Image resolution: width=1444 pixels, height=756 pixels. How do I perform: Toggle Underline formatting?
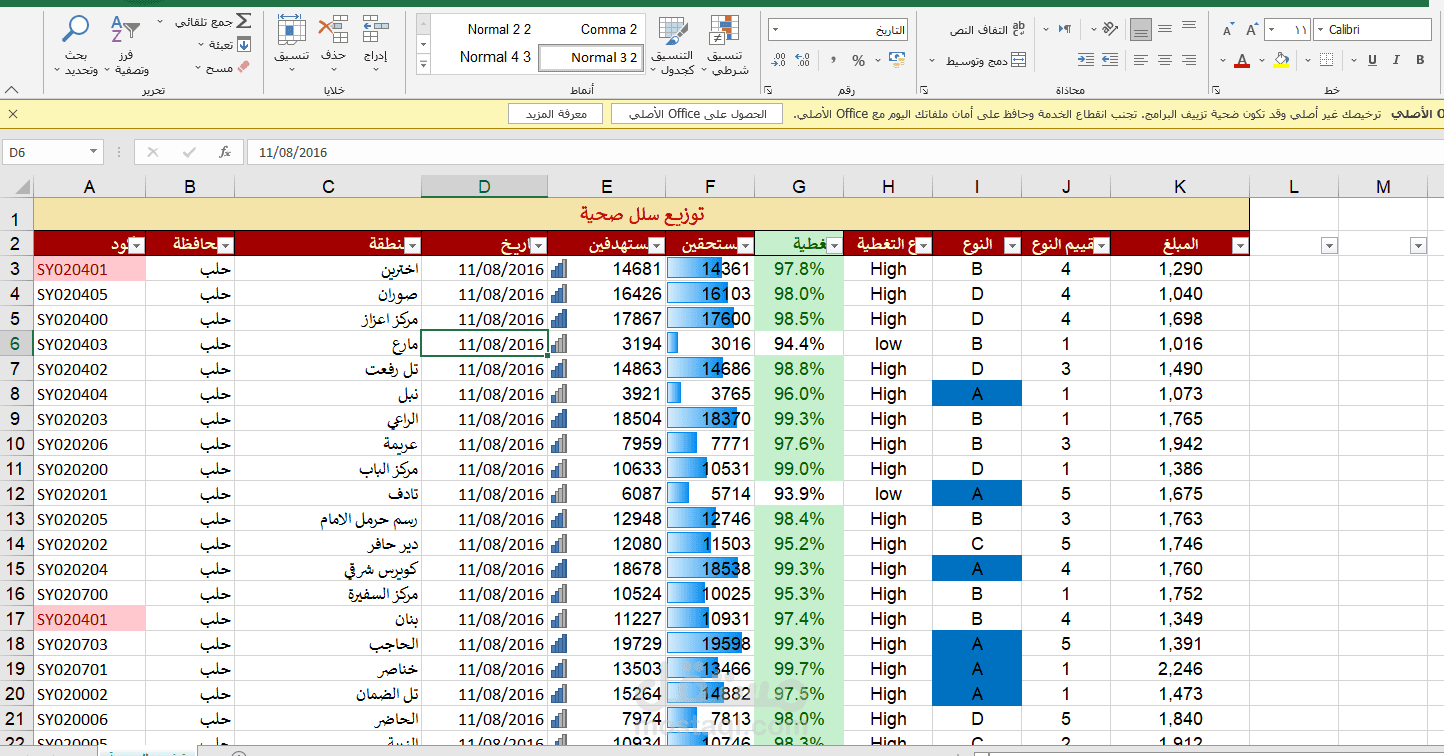(x=1372, y=59)
